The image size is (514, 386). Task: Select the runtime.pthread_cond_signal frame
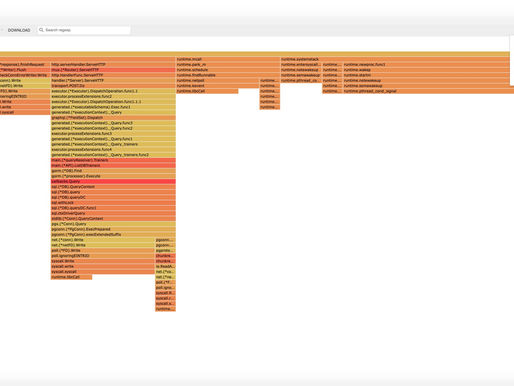tap(429, 91)
